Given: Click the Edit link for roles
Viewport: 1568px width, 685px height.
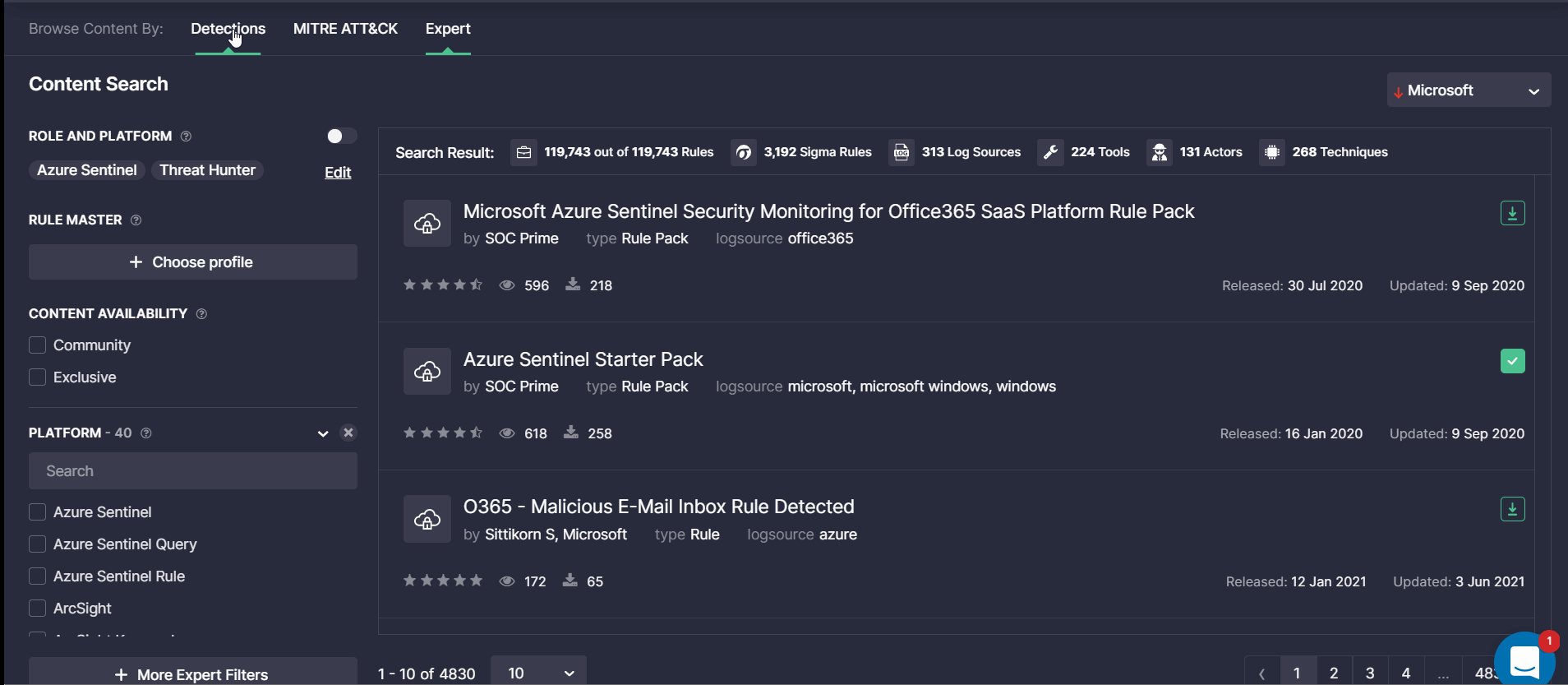Looking at the screenshot, I should pos(338,173).
